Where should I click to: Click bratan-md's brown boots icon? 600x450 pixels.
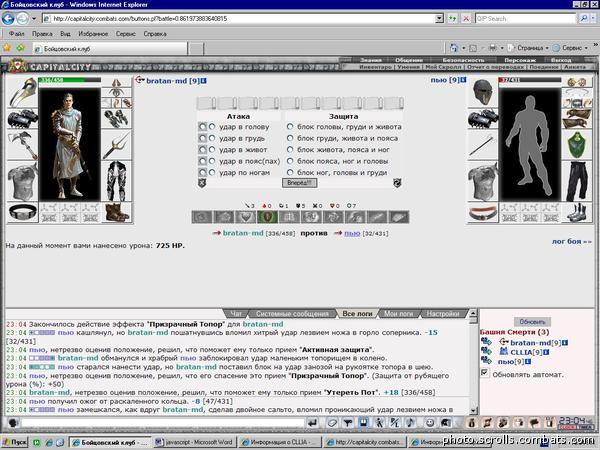pyautogui.click(x=116, y=212)
